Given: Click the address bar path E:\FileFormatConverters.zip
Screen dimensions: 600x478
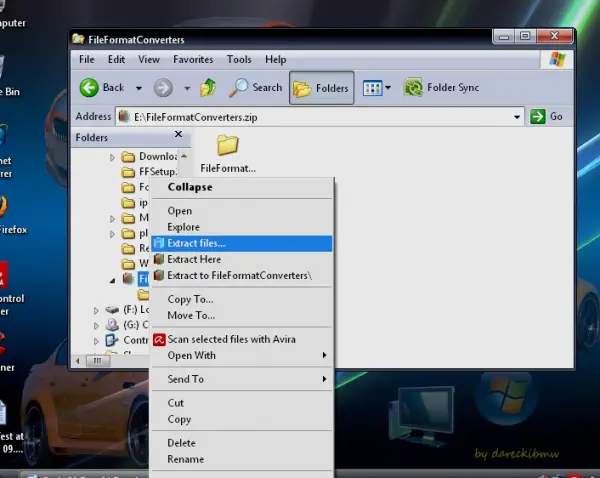Looking at the screenshot, I should pyautogui.click(x=196, y=117).
